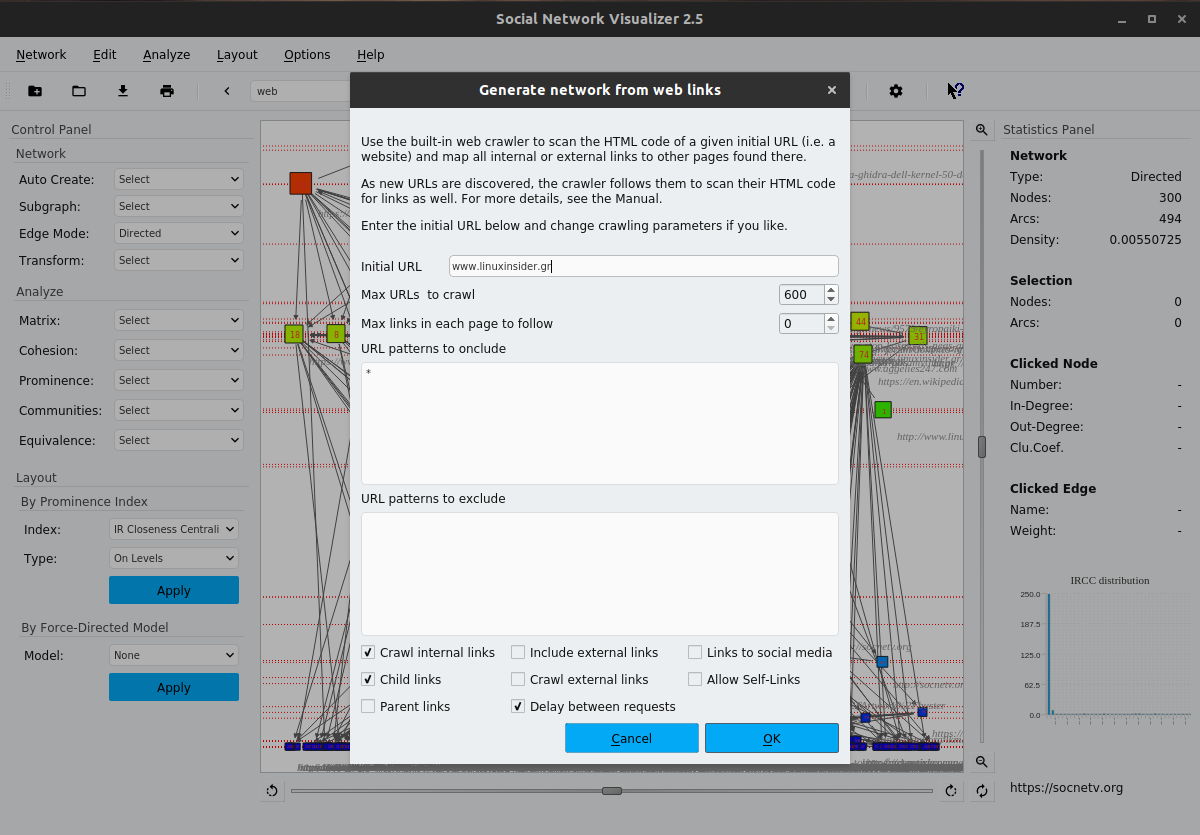Viewport: 1200px width, 835px height.
Task: Apply the Force-Directed Model layout
Action: pos(173,687)
